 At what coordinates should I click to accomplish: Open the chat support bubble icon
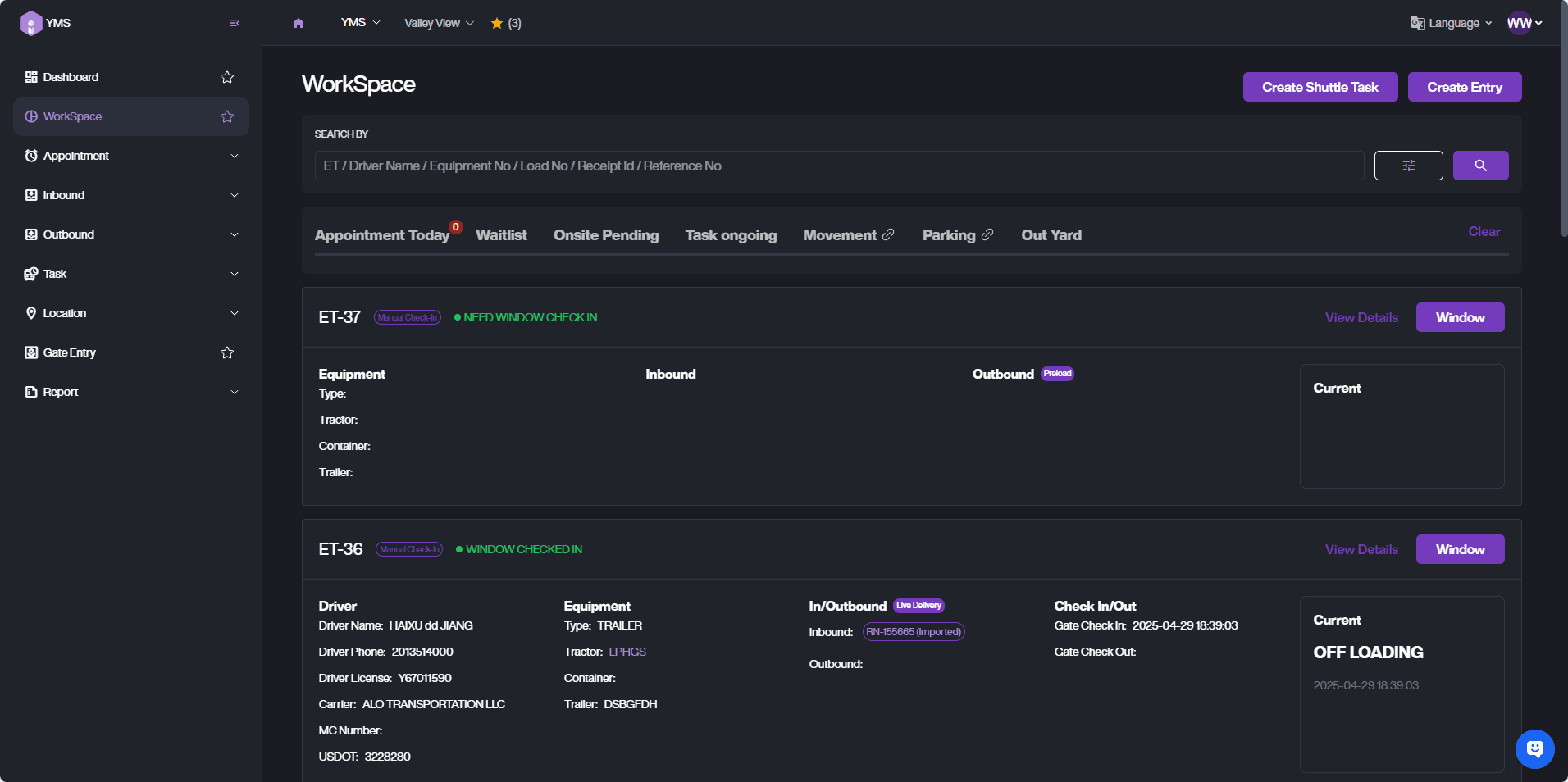tap(1534, 748)
